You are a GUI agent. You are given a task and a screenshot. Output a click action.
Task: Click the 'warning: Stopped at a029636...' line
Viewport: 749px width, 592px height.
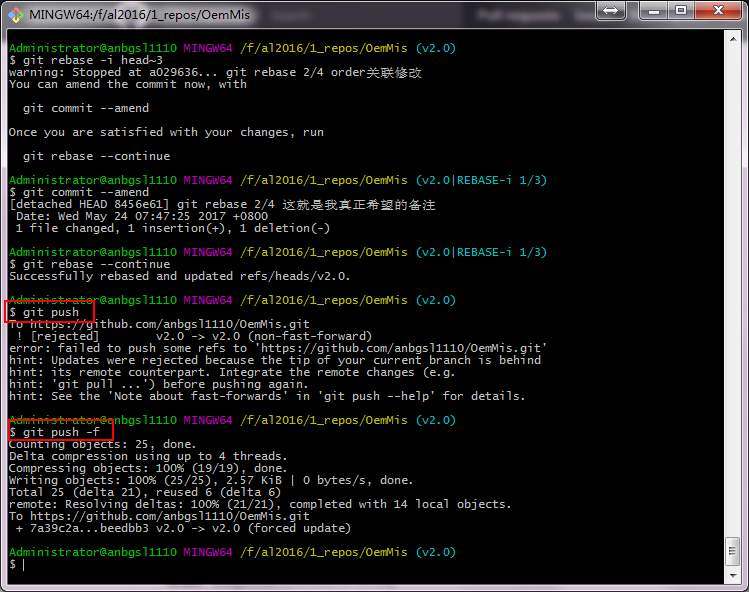(215, 72)
